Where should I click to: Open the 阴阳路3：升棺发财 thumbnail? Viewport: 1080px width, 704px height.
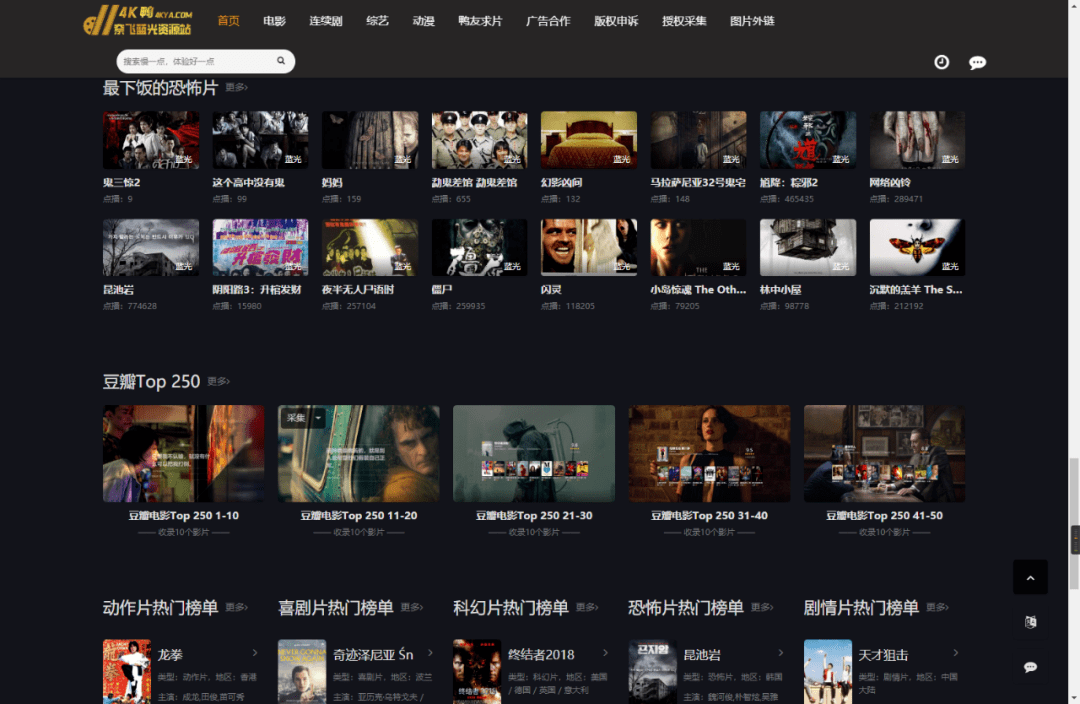pos(260,247)
